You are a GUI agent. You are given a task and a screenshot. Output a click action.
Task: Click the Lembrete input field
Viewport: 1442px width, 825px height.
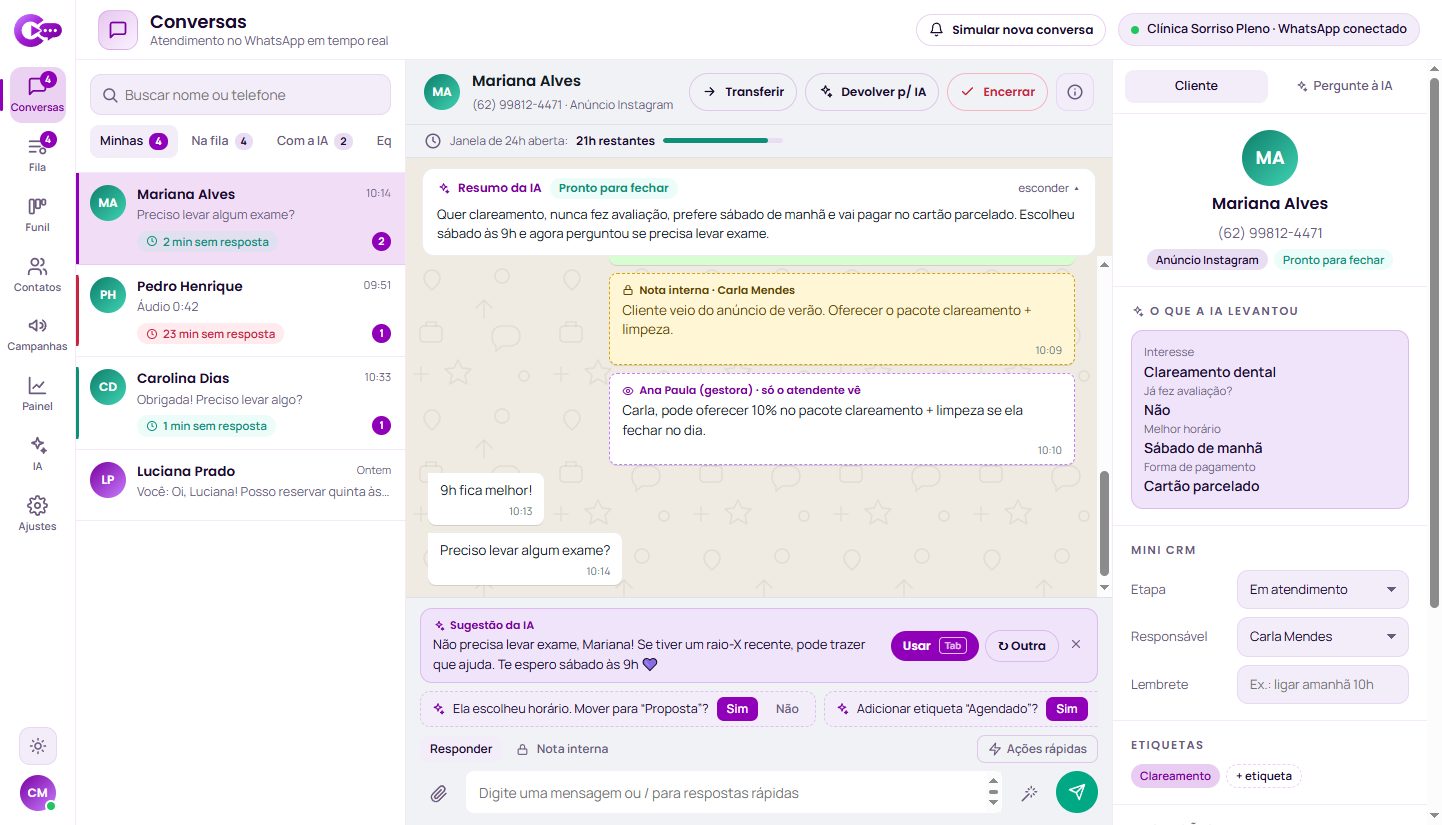coord(1322,684)
